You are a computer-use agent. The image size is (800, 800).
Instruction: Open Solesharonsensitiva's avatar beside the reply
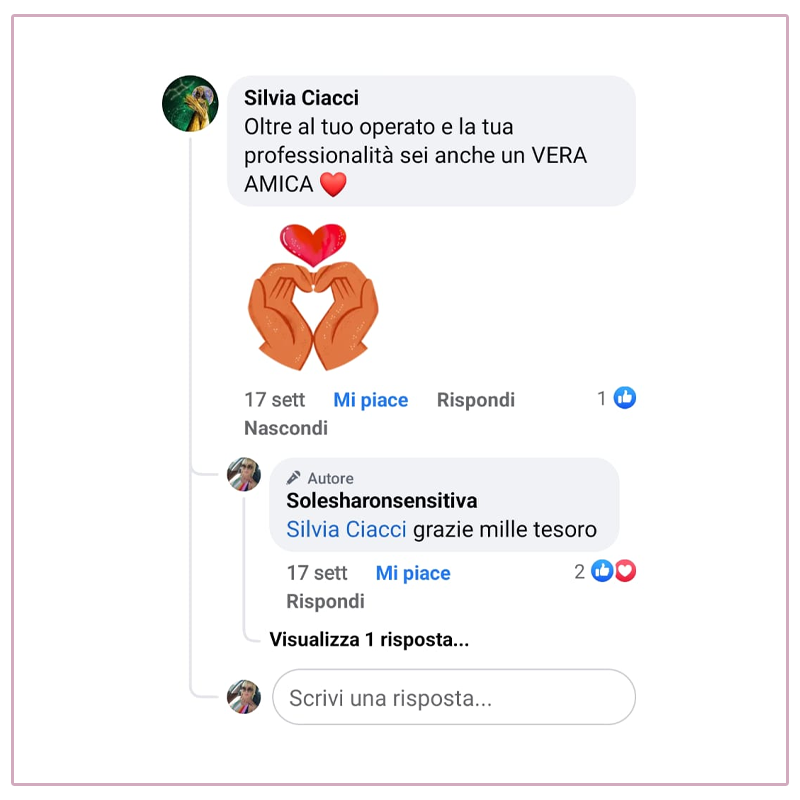point(244,474)
